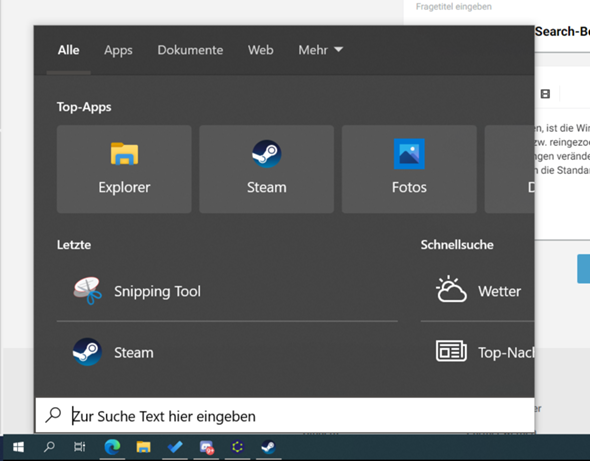Open File Explorer from the taskbar
Viewport: 590px width, 461px height.
coord(143,447)
